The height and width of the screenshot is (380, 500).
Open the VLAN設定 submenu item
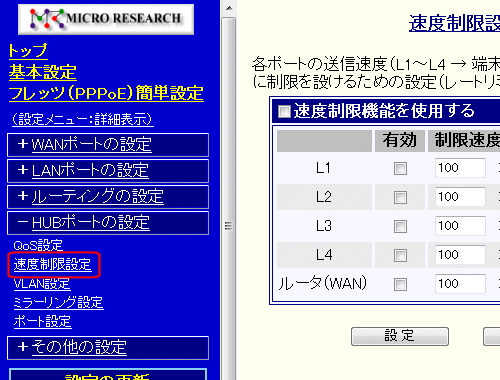tap(42, 284)
